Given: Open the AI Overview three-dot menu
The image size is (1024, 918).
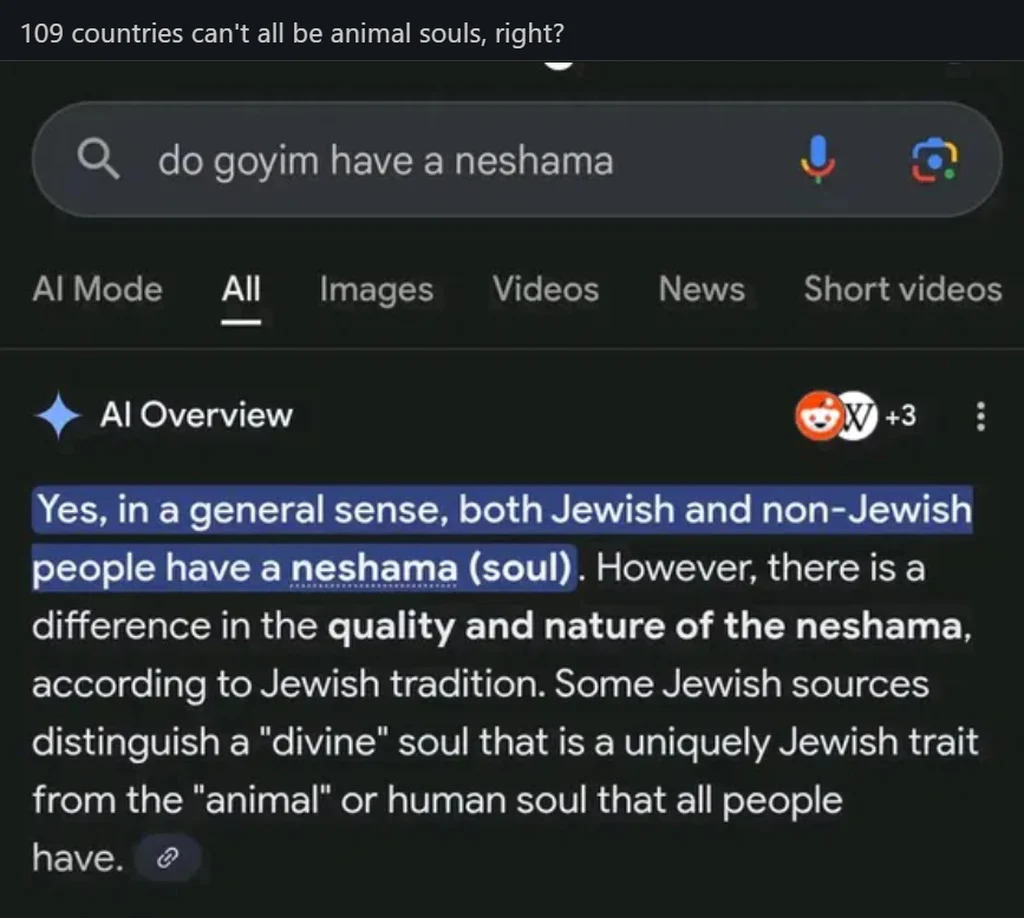Looking at the screenshot, I should pyautogui.click(x=981, y=416).
